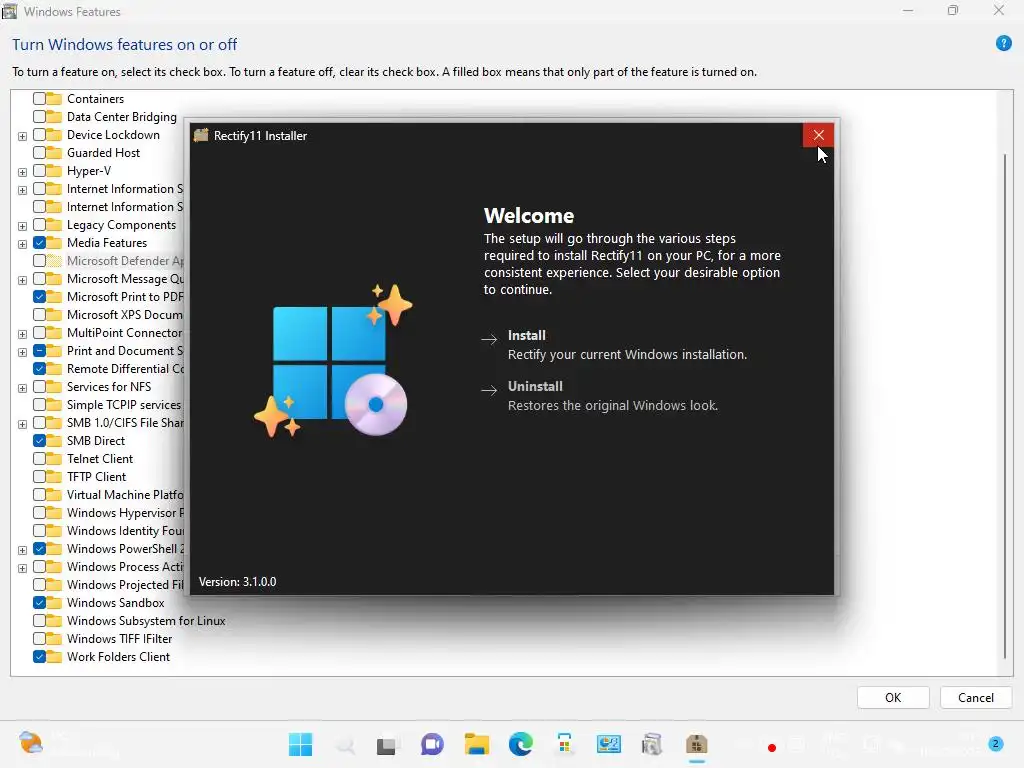Confirm Windows Features with OK
1024x768 pixels.
click(x=893, y=697)
